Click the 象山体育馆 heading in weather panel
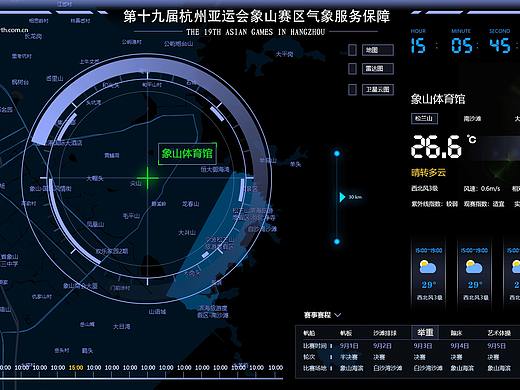This screenshot has width=520, height=390. click(x=438, y=99)
